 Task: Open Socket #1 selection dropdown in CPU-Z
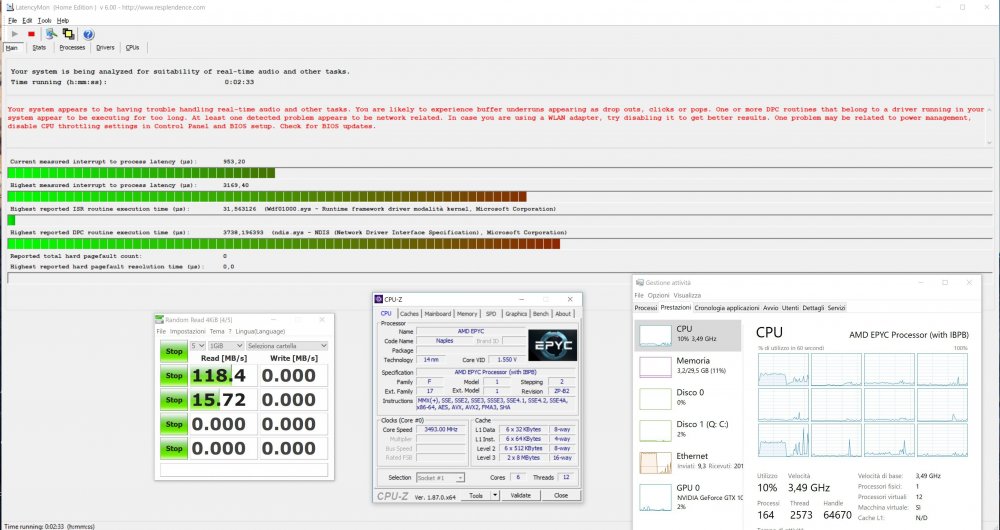[440, 477]
